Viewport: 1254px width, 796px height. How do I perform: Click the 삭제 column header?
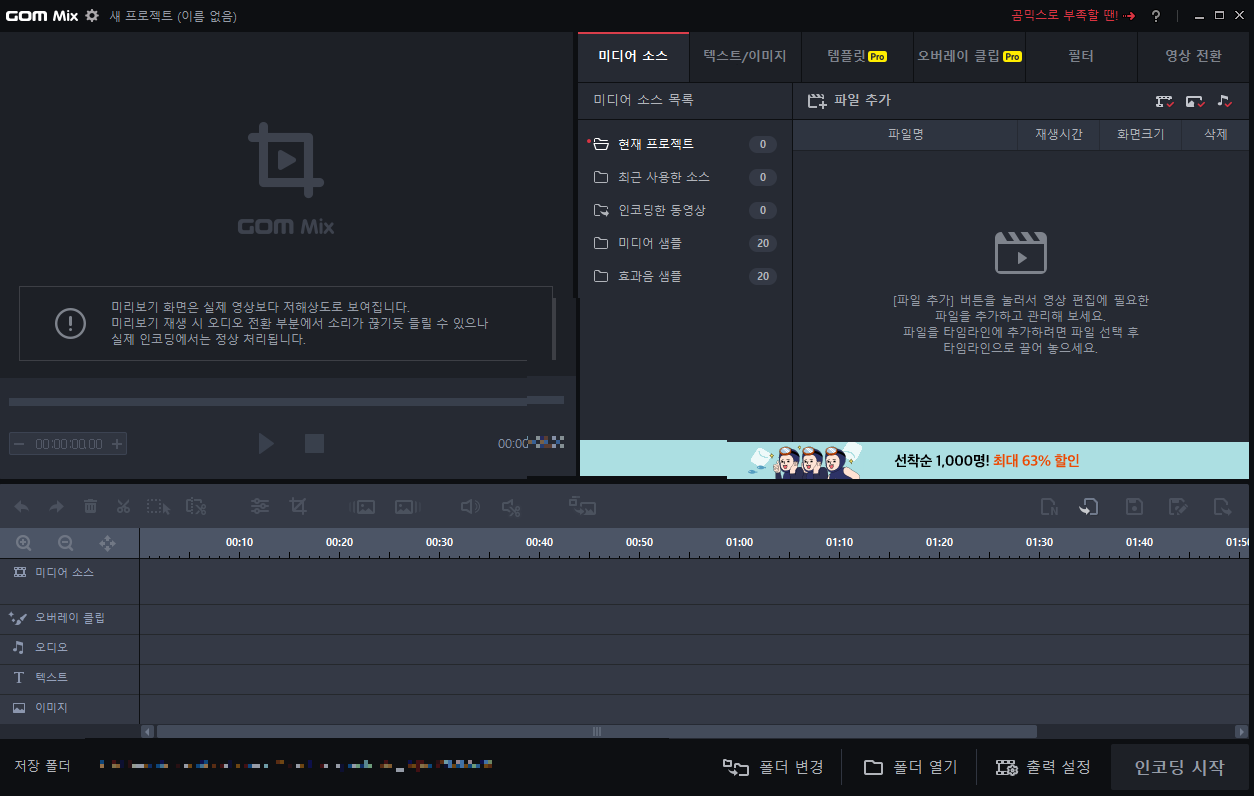(1215, 134)
